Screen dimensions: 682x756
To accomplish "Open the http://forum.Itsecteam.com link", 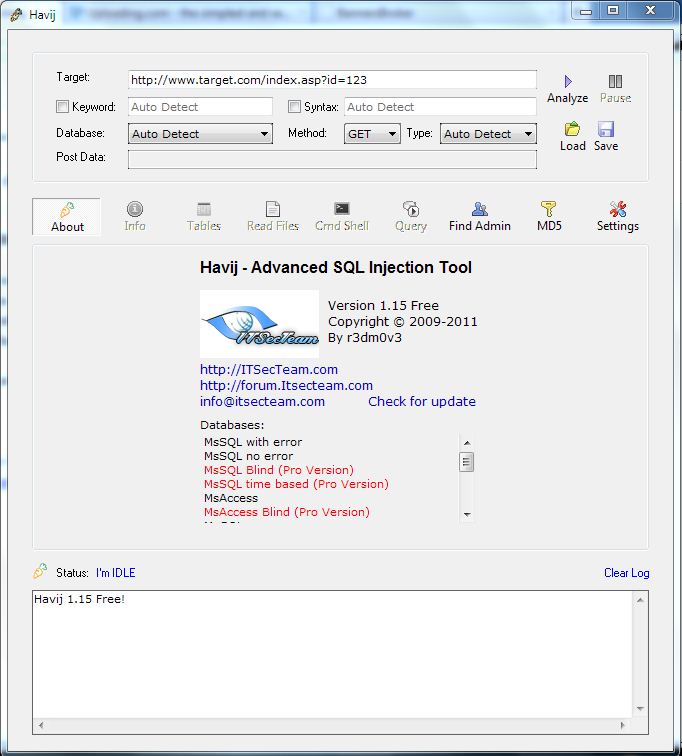I will pos(286,385).
